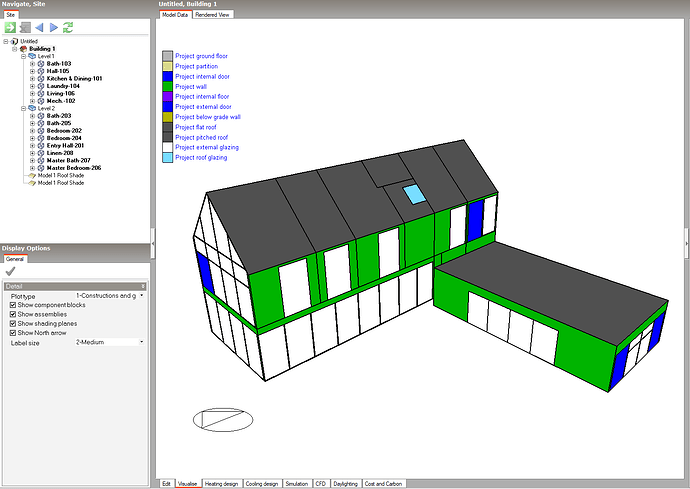The width and height of the screenshot is (690, 489).
Task: Click the zone icon beside Bath-205
Action: click(x=41, y=123)
